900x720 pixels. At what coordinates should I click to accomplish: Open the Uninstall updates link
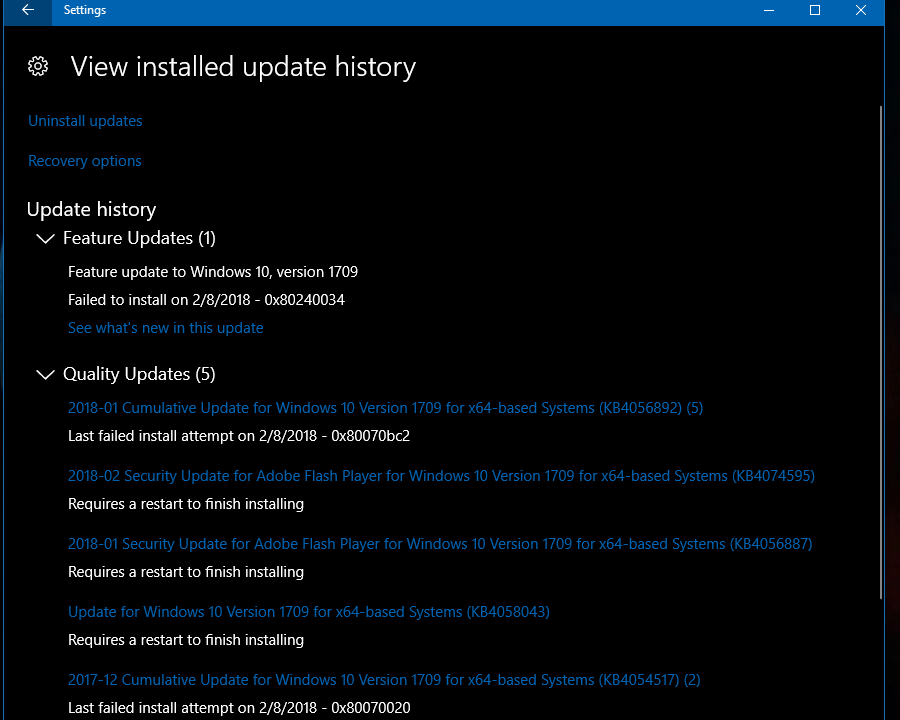point(85,121)
